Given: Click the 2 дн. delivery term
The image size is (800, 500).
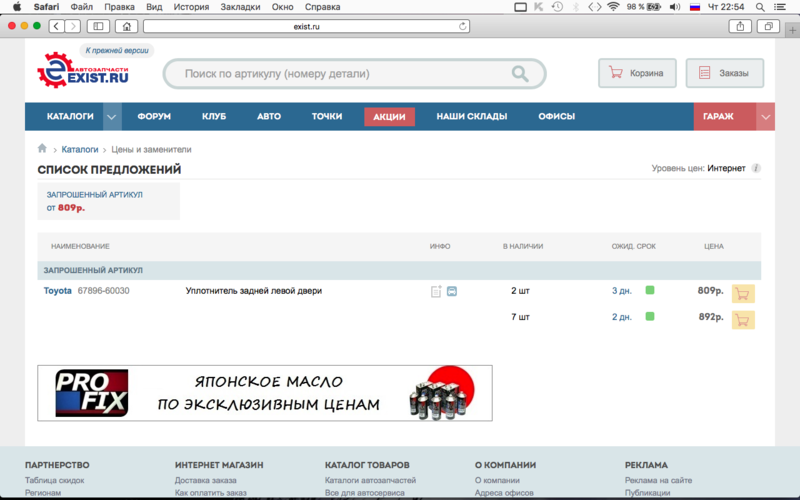Looking at the screenshot, I should coord(622,317).
